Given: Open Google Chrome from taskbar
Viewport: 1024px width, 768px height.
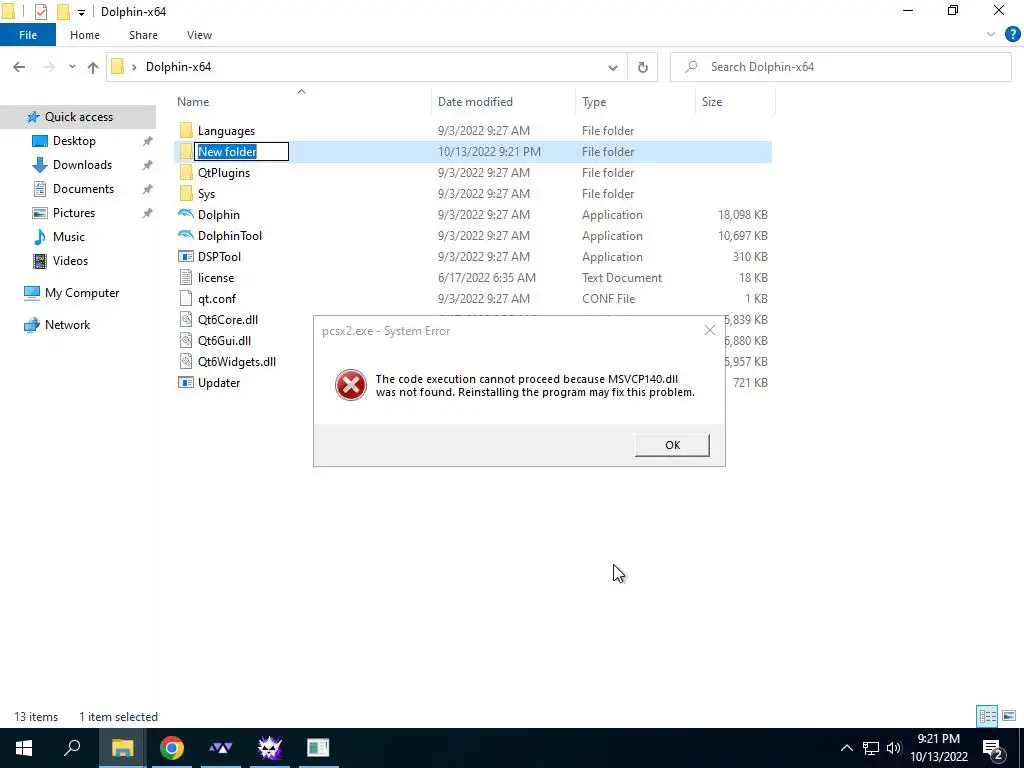Looking at the screenshot, I should (172, 748).
